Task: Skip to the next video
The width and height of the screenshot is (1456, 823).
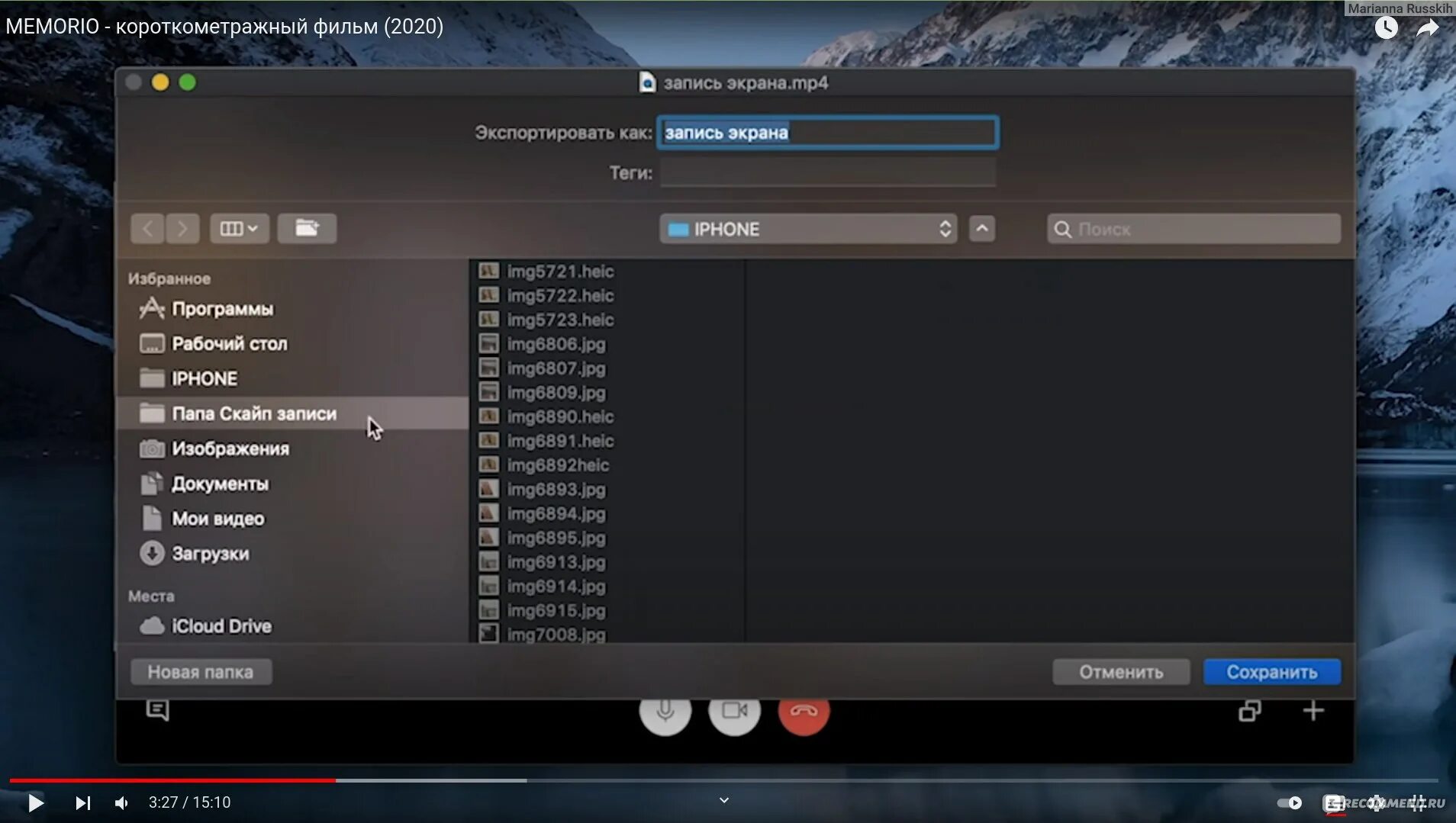Action: tap(82, 802)
